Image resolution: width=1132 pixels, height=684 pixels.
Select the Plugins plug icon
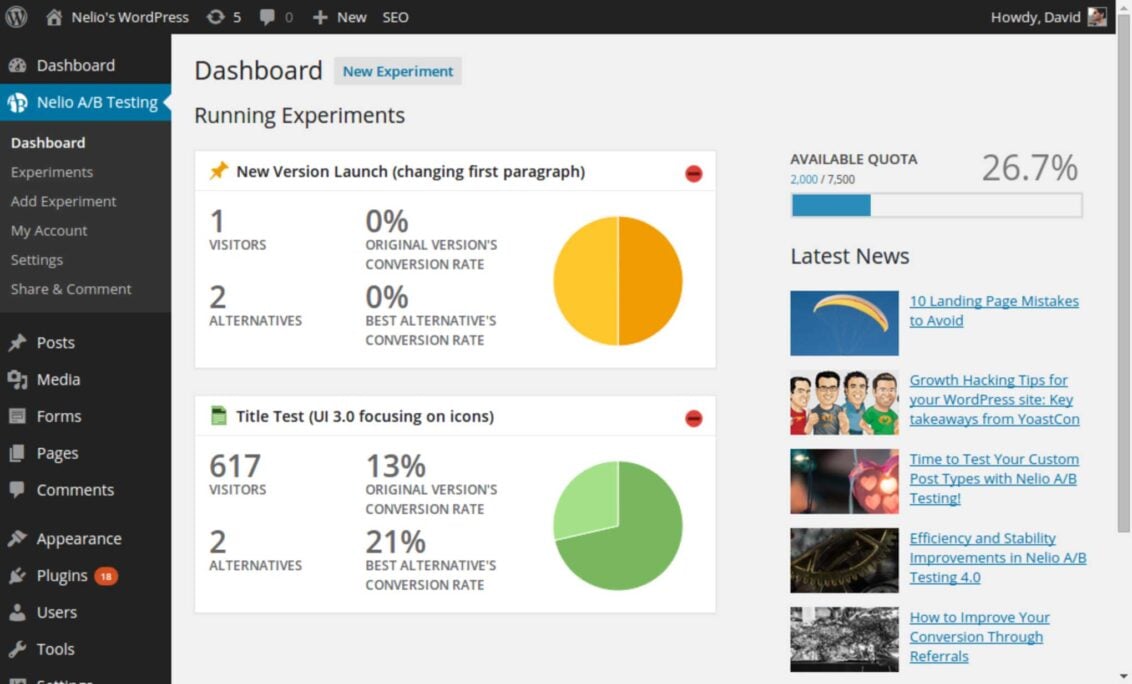22,575
